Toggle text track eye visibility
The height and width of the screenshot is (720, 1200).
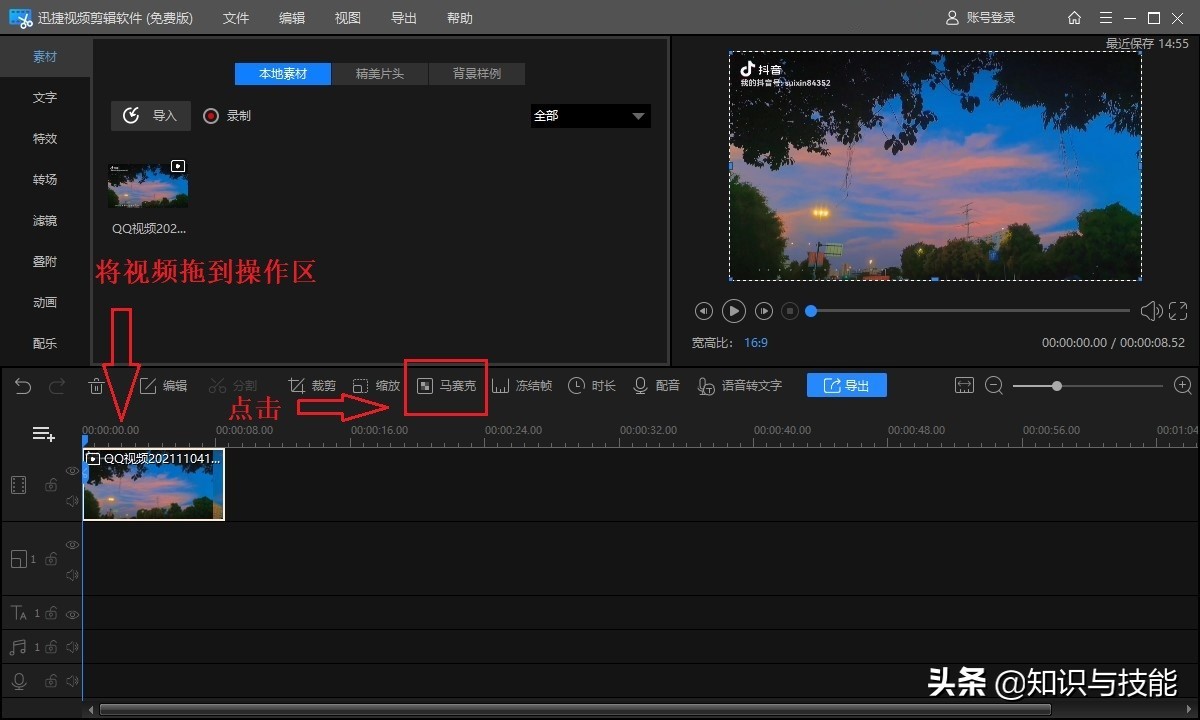pos(72,613)
